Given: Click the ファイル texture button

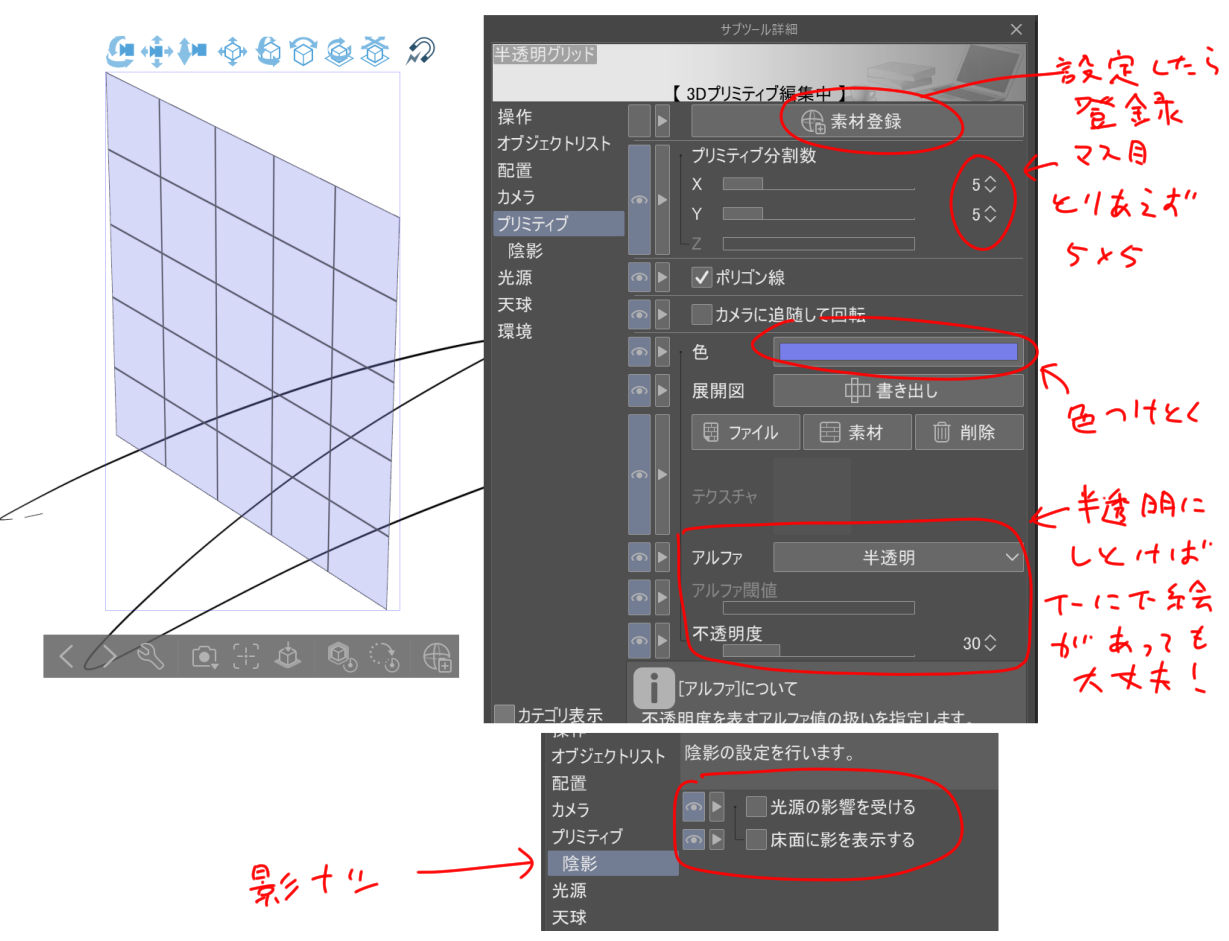Looking at the screenshot, I should [x=745, y=433].
